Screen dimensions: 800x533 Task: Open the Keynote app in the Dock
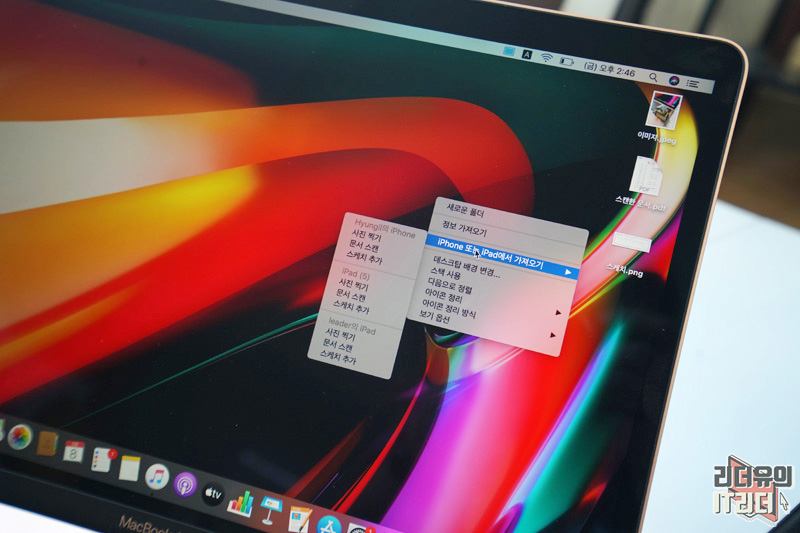pos(270,510)
